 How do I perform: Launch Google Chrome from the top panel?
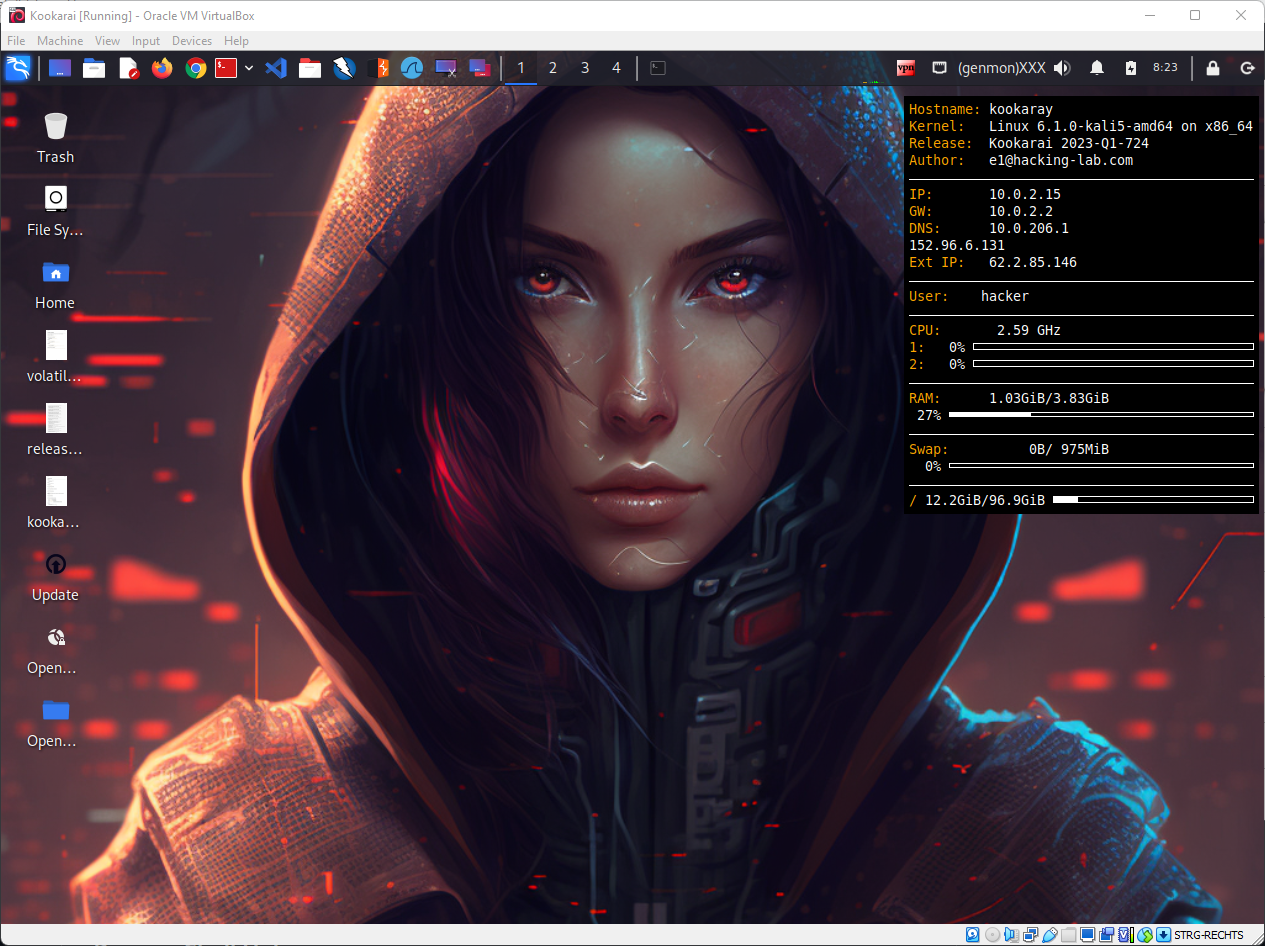click(196, 68)
